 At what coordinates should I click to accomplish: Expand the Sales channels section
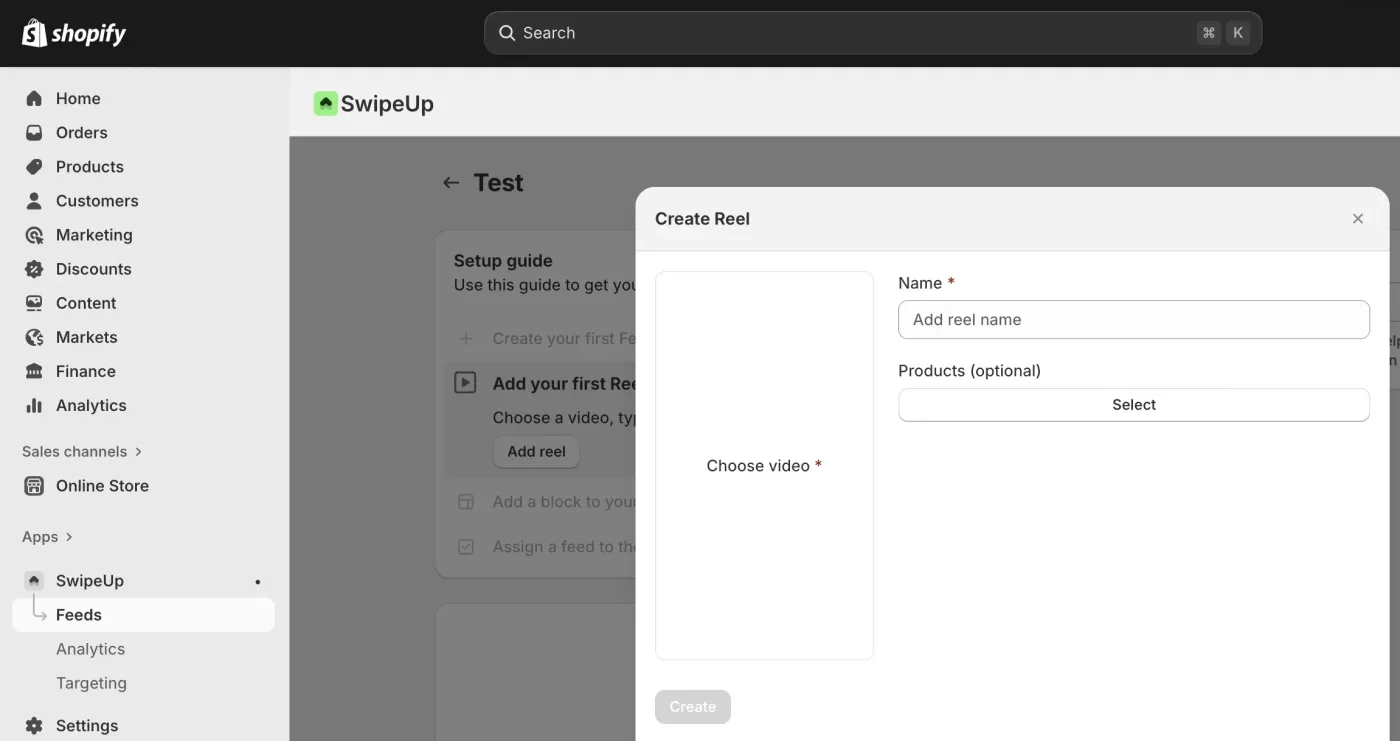[138, 452]
